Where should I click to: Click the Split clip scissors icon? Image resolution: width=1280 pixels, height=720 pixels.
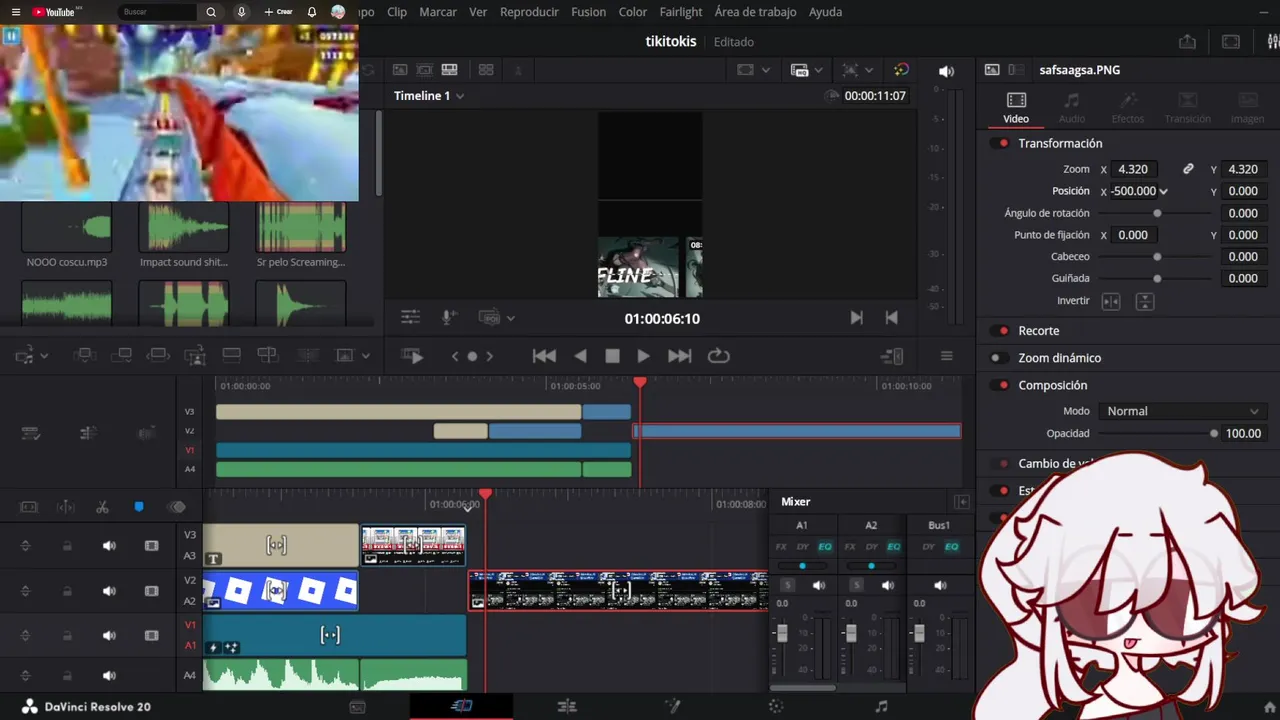coord(102,507)
